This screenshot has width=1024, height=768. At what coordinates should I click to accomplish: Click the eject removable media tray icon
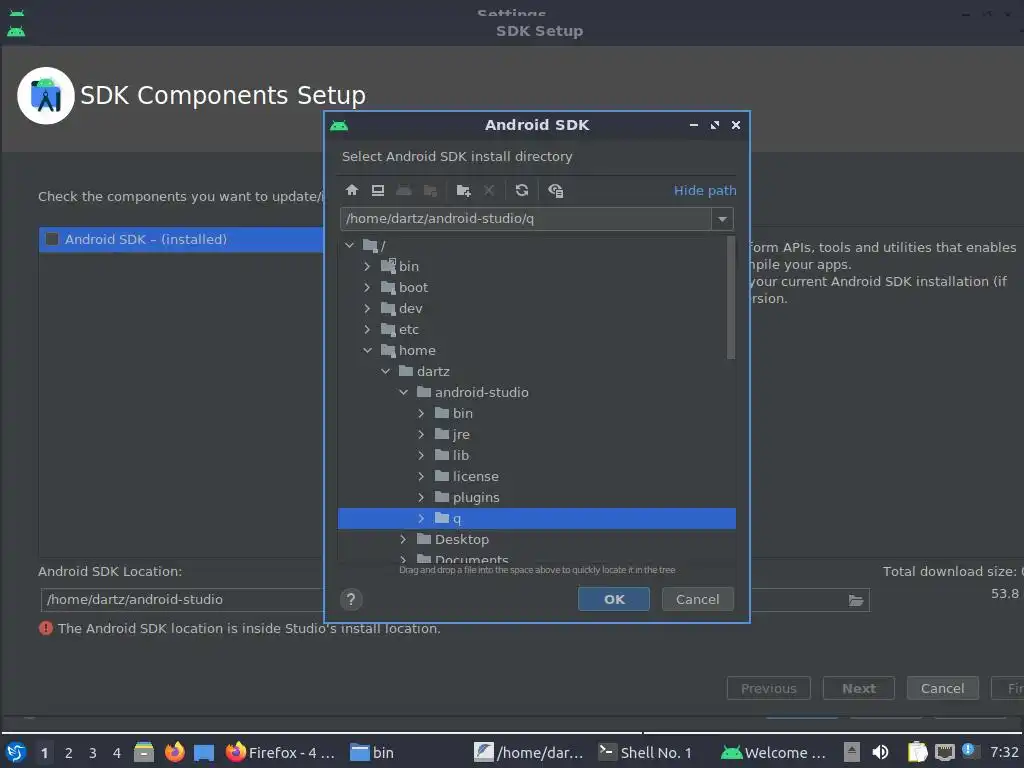851,752
